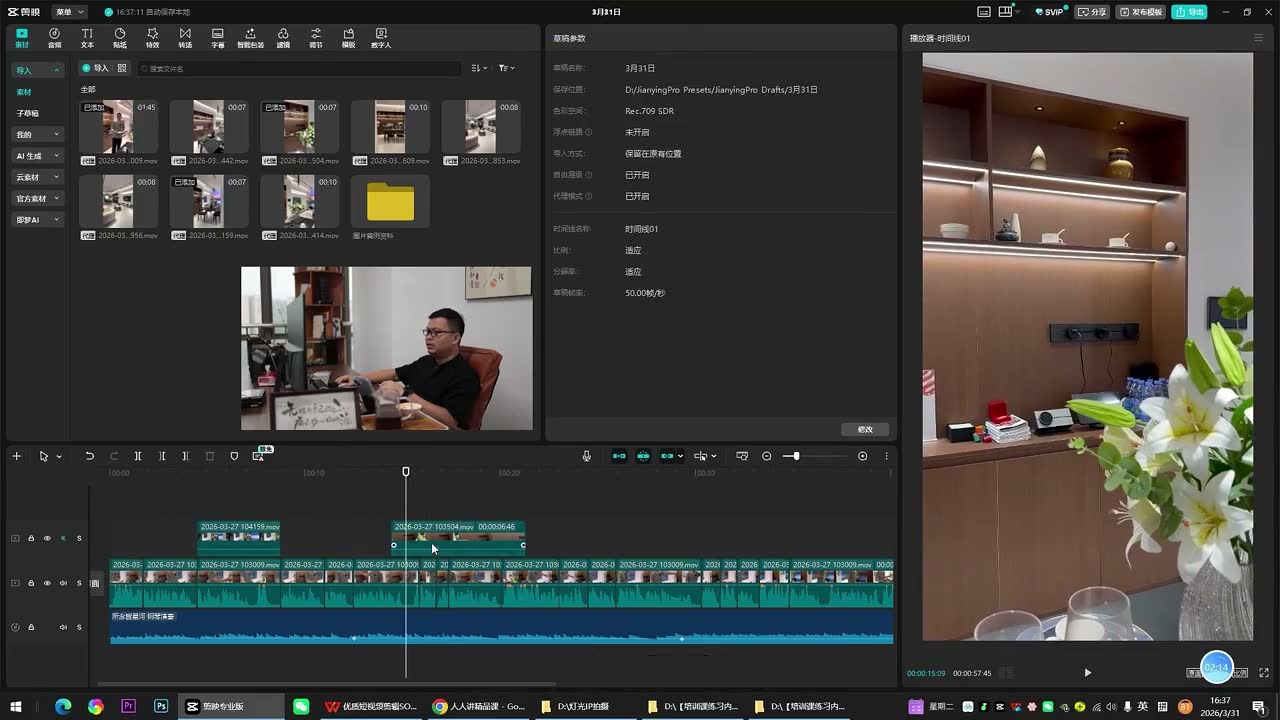Click the microphone record voiceover icon
Screen dimensions: 1280x720
(x=587, y=456)
